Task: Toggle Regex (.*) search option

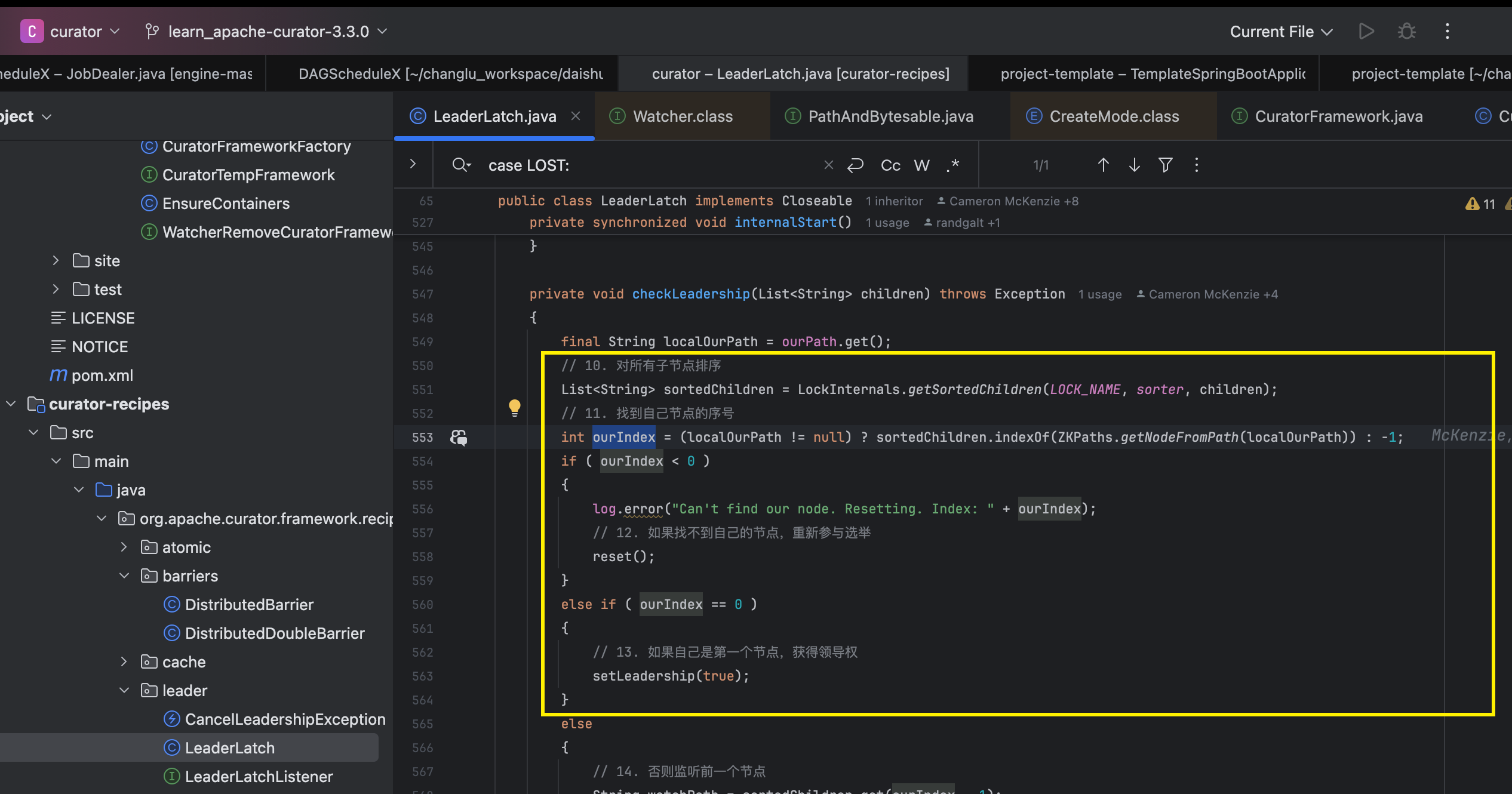Action: pos(953,165)
